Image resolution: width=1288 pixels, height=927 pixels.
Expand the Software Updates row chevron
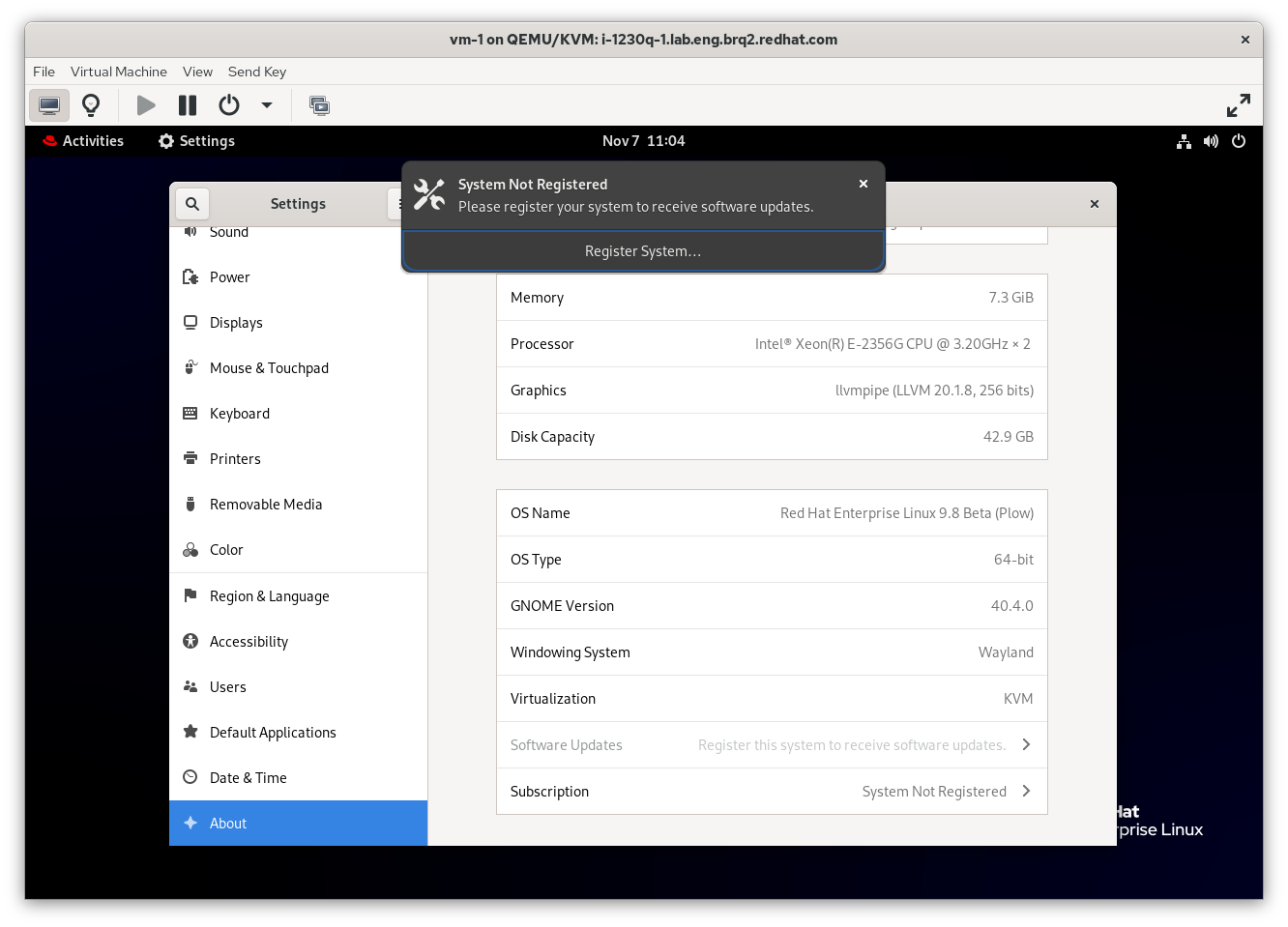click(1026, 744)
